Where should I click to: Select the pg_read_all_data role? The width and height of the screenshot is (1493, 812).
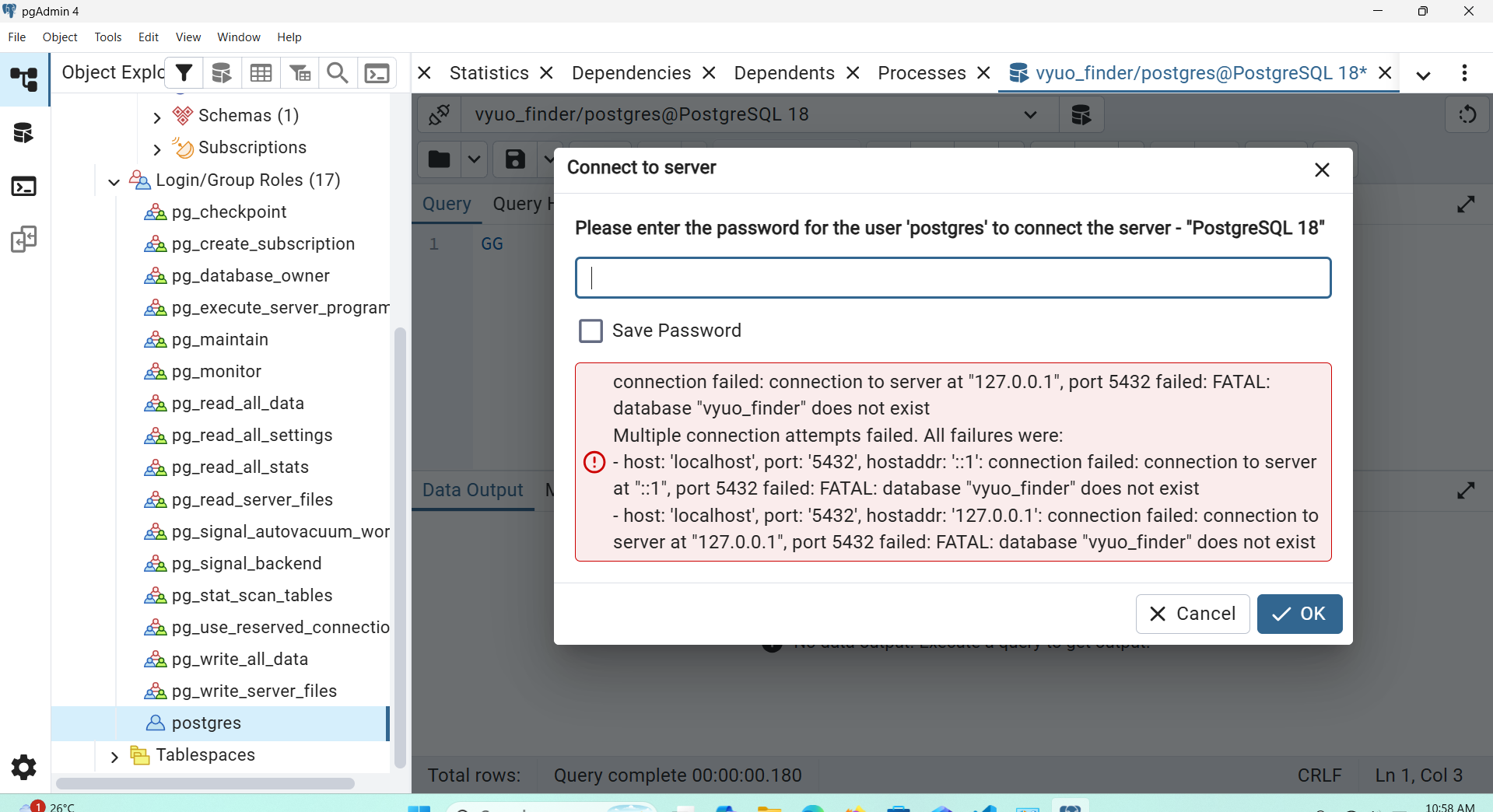click(x=237, y=404)
